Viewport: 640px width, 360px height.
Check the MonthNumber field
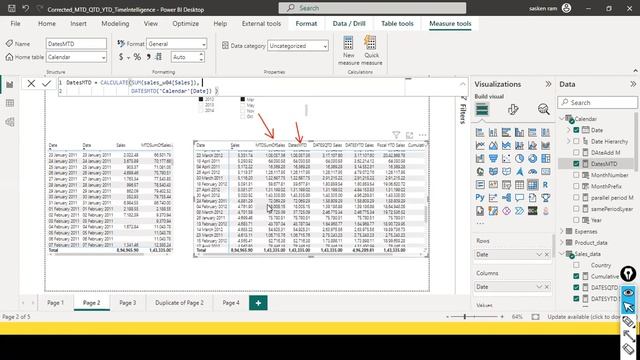(x=576, y=175)
